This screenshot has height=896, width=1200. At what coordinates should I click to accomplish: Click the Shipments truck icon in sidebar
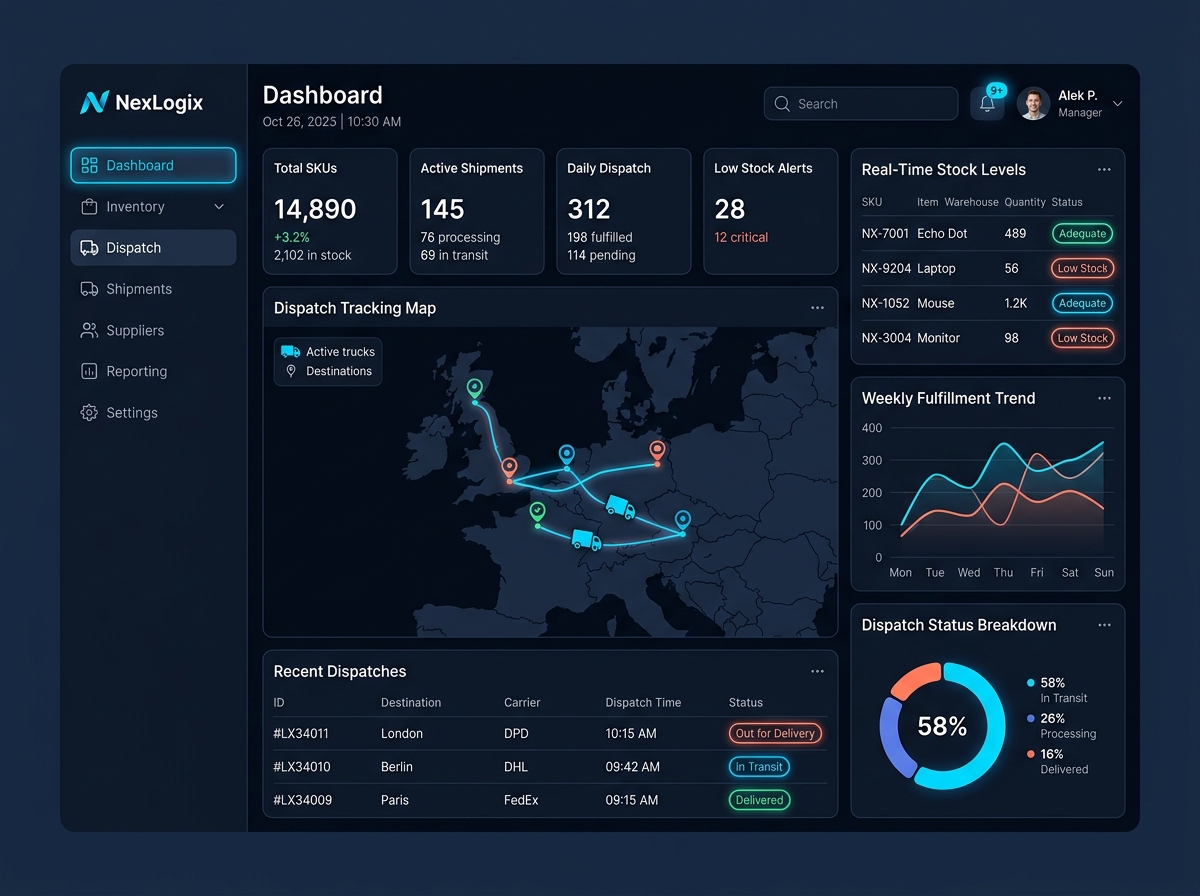click(x=89, y=289)
